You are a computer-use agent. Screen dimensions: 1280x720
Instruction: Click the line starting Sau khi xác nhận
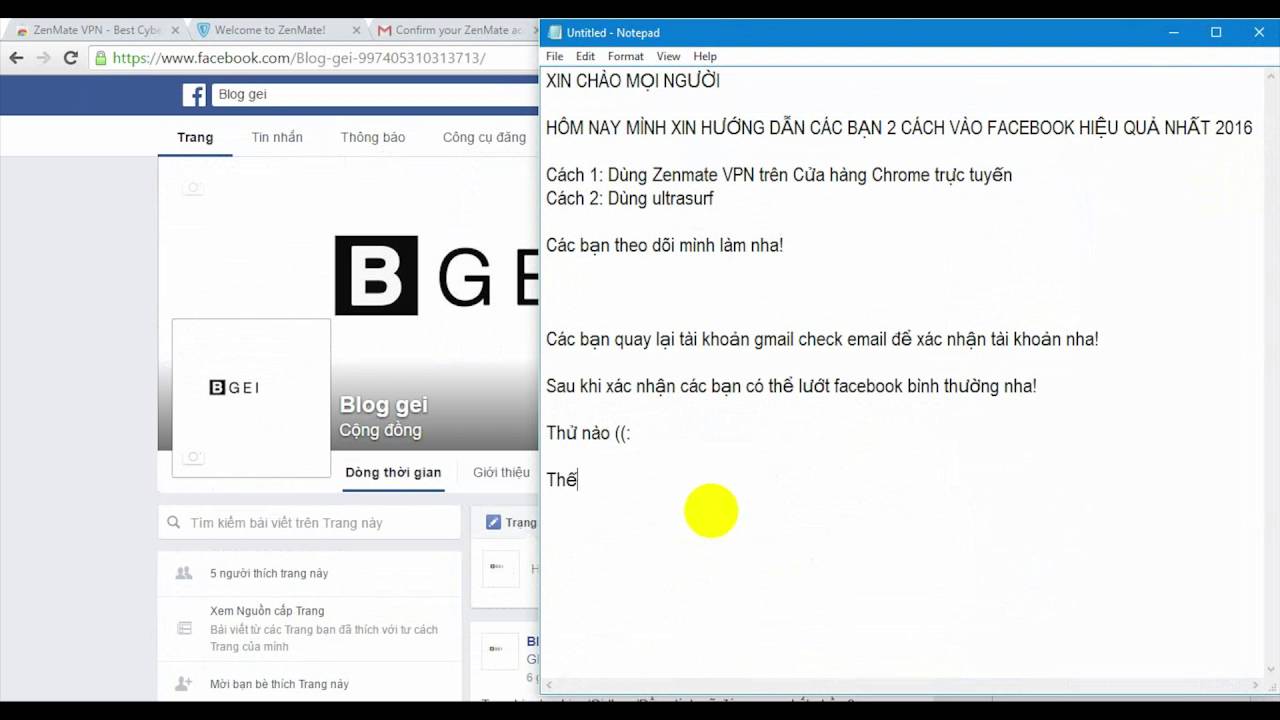pos(791,386)
